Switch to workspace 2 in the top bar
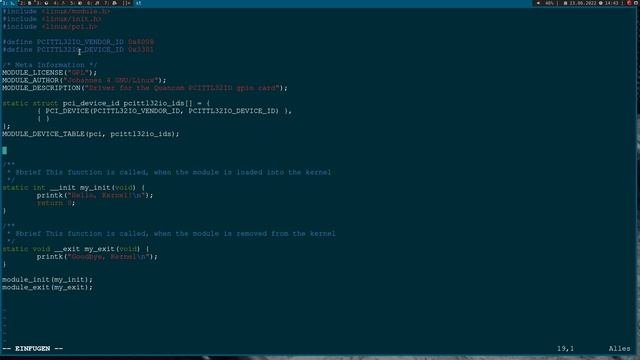The width and height of the screenshot is (640, 360). [26, 3]
